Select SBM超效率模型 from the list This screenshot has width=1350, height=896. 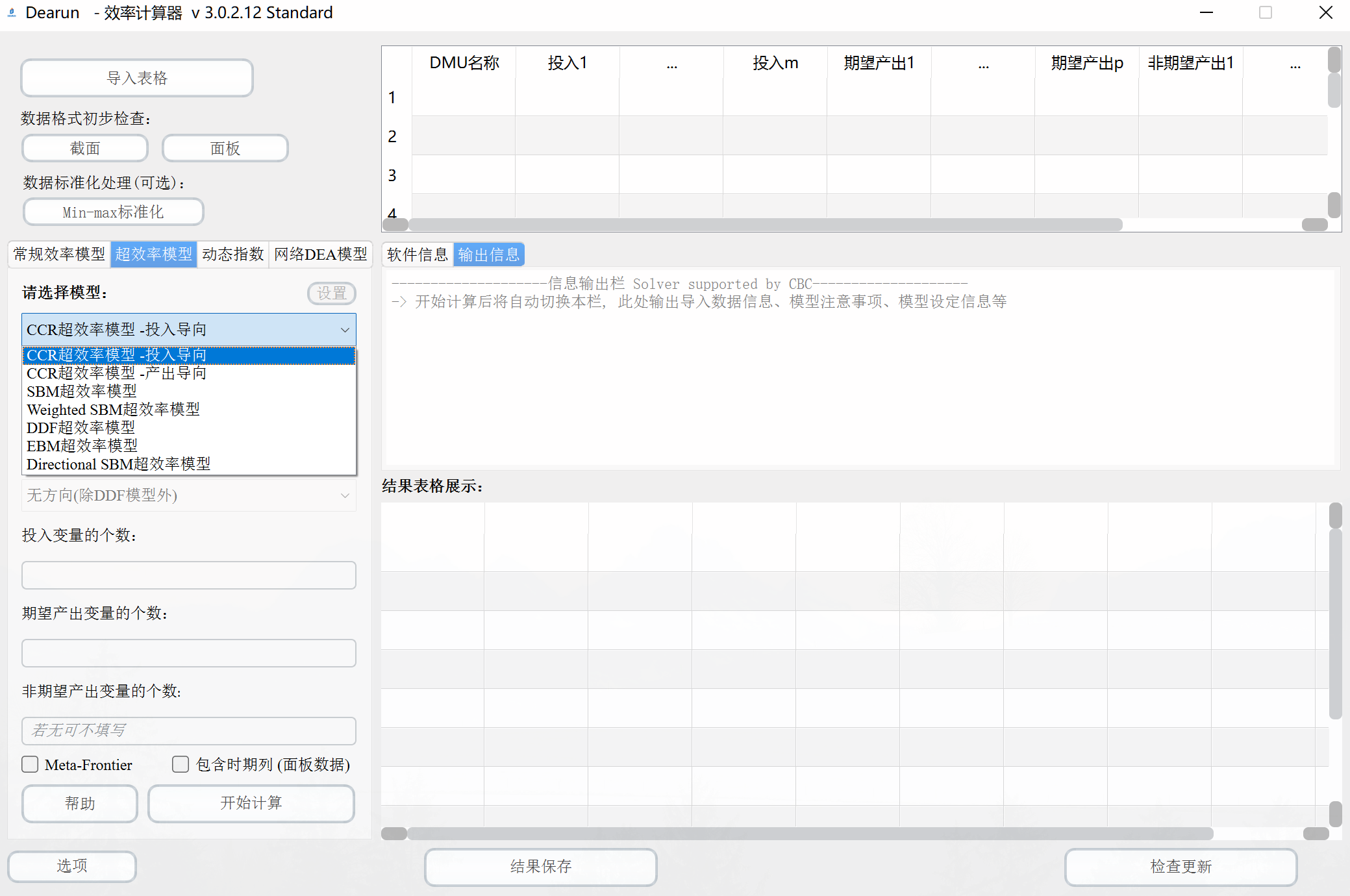(x=82, y=392)
